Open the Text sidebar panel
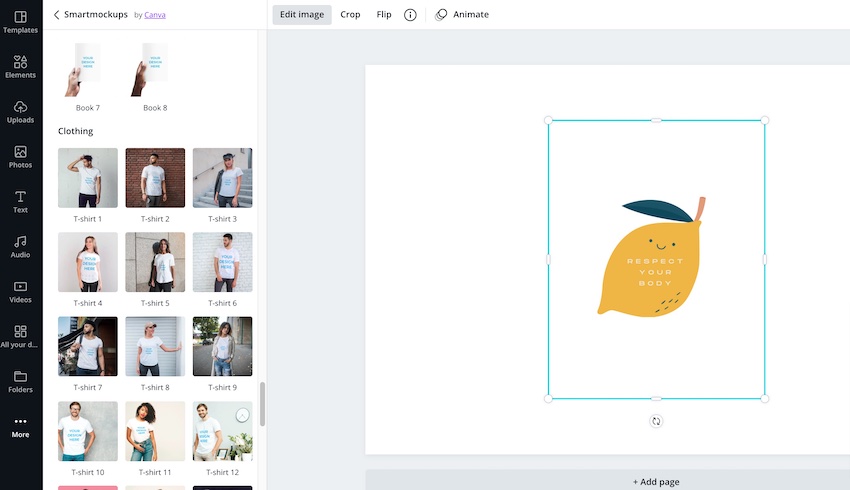The image size is (850, 490). (21, 202)
